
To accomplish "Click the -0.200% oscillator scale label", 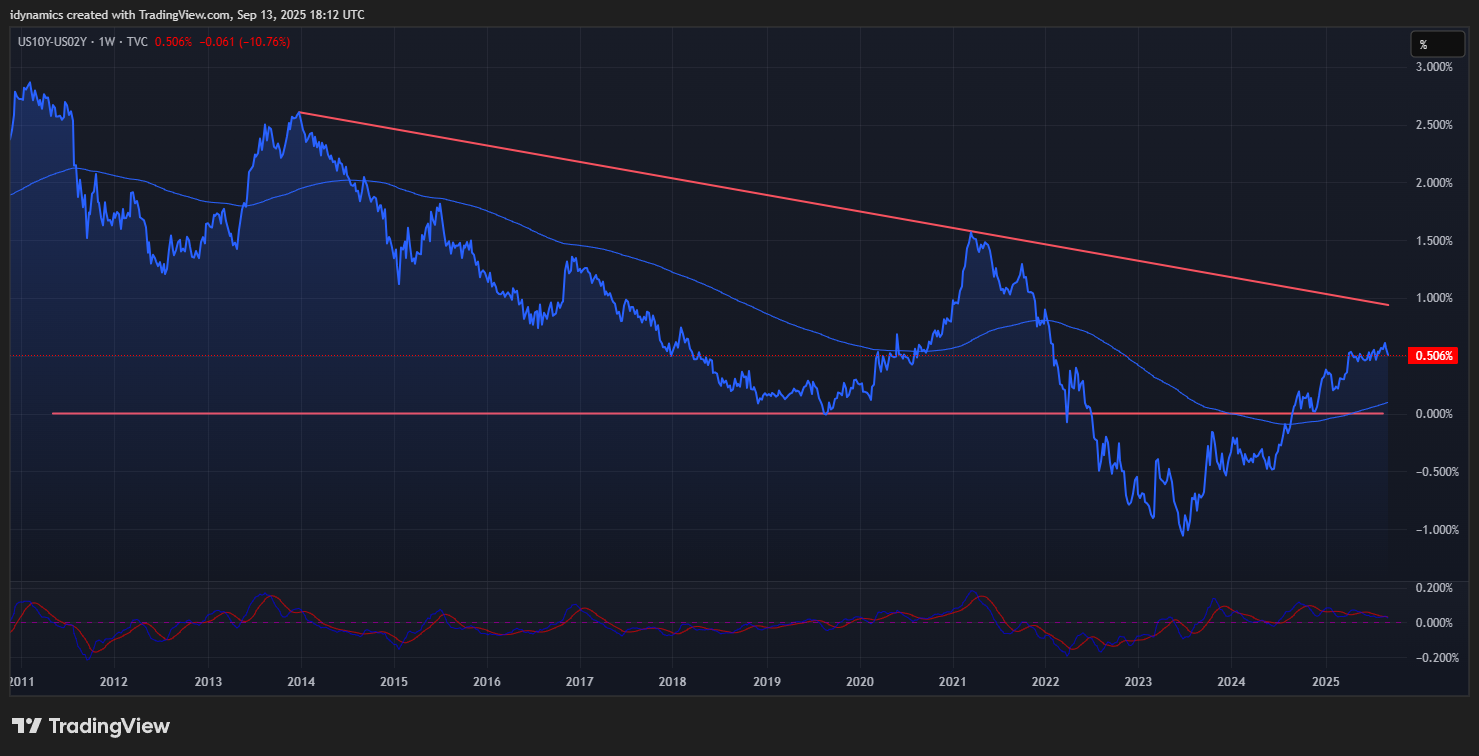I will [x=1430, y=657].
